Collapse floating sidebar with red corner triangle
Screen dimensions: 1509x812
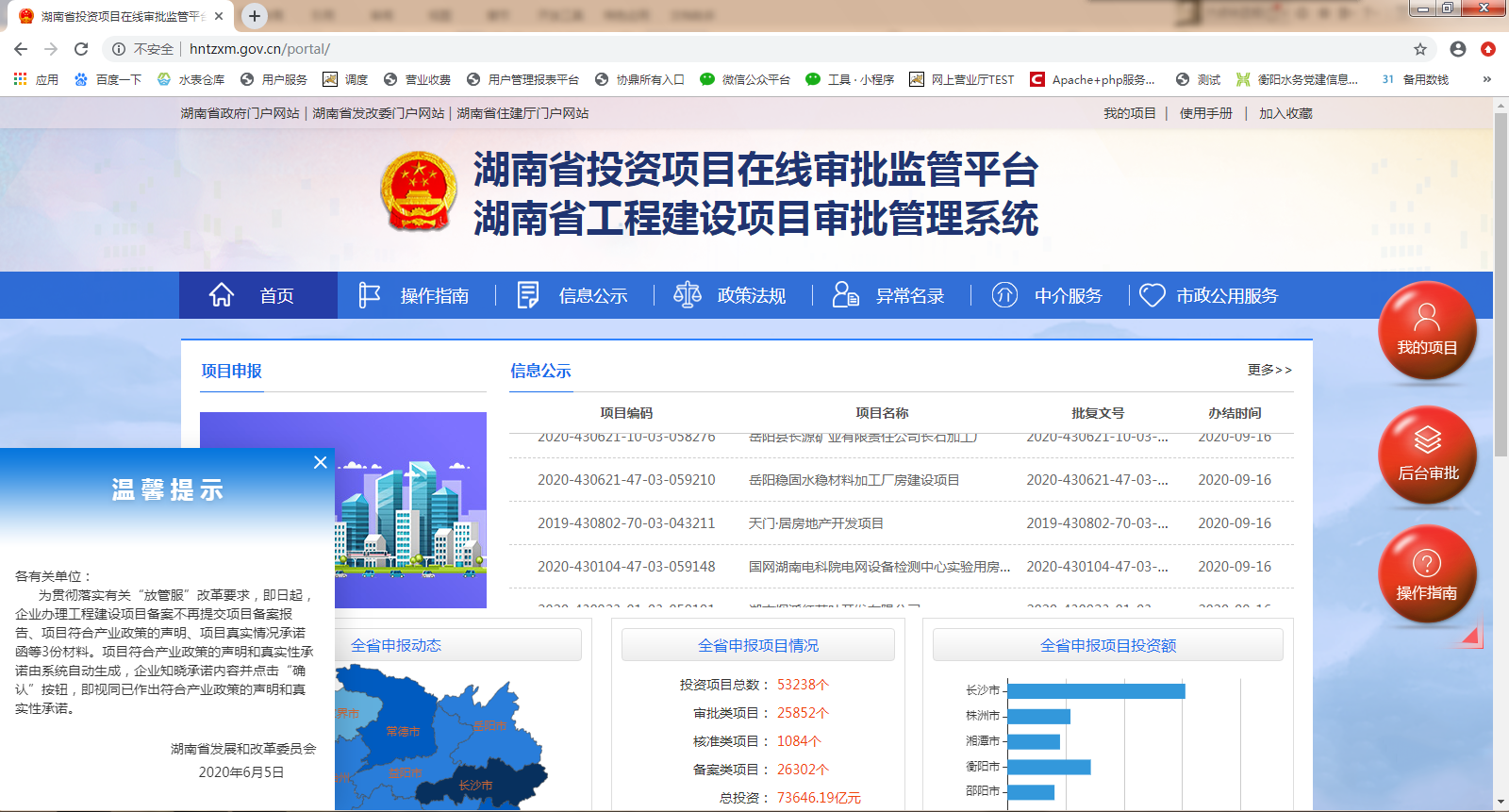[1472, 637]
